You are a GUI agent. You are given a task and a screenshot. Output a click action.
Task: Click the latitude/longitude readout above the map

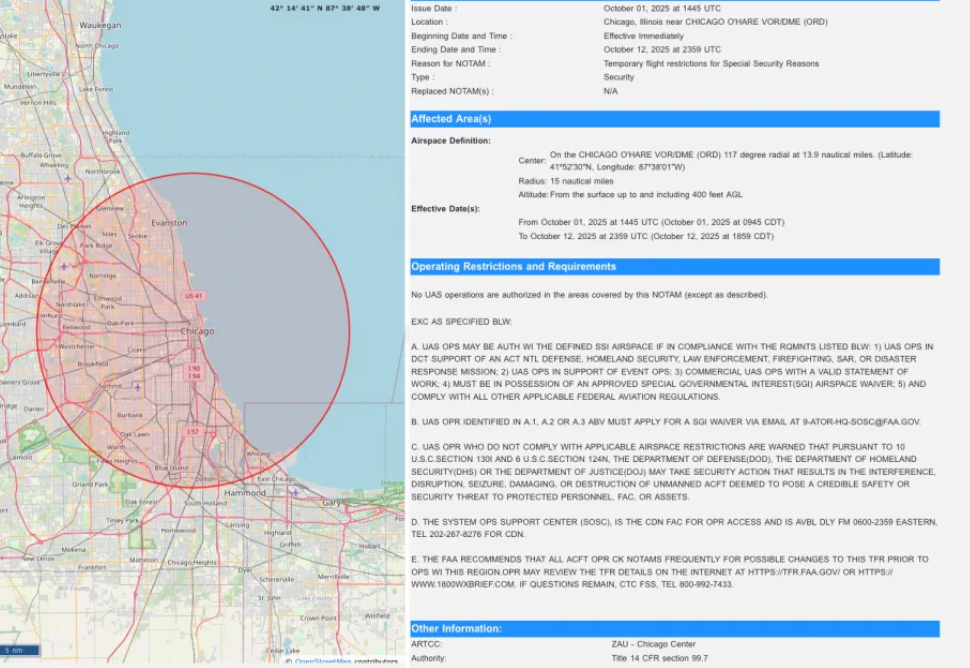click(324, 8)
